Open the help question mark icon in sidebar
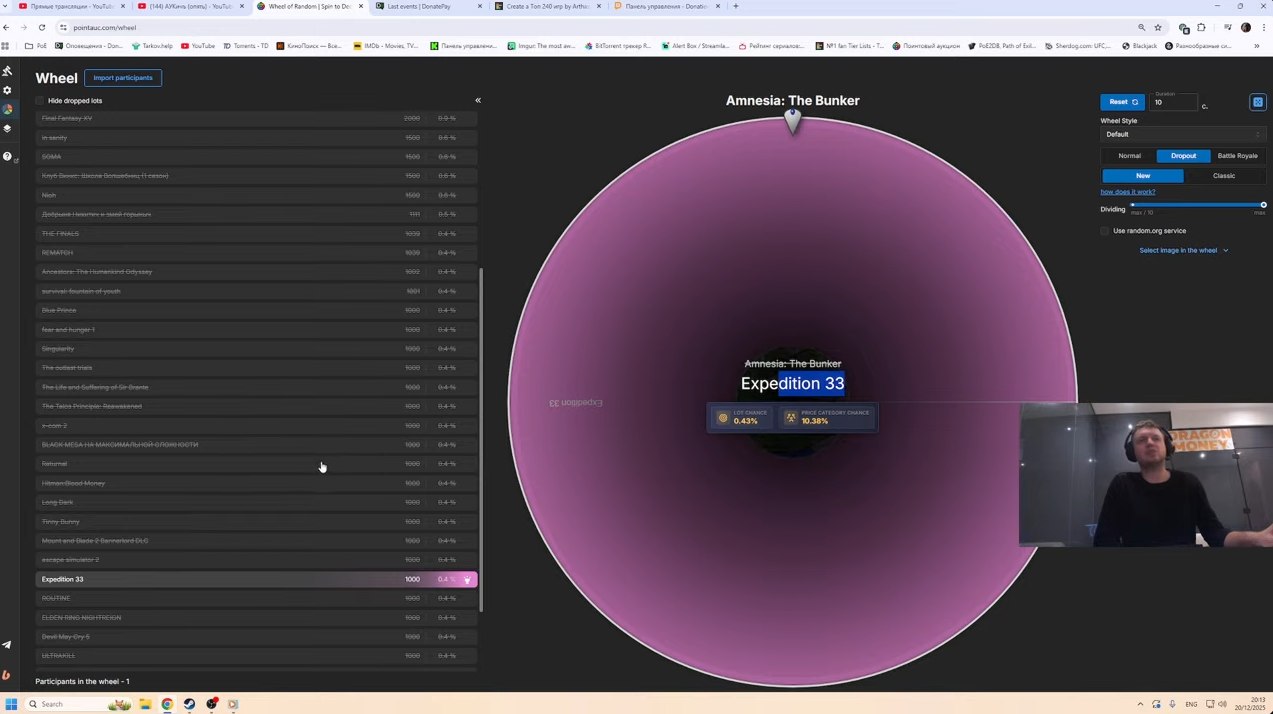 click(x=7, y=156)
